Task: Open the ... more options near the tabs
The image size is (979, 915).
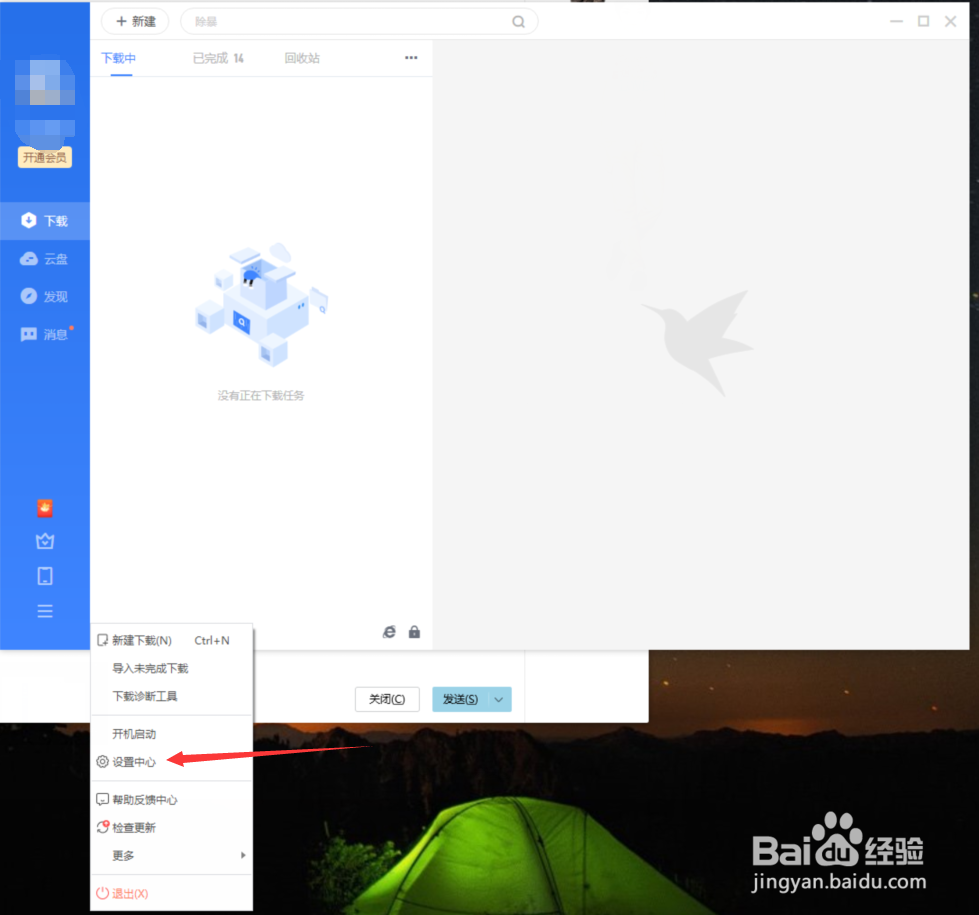Action: [x=410, y=58]
